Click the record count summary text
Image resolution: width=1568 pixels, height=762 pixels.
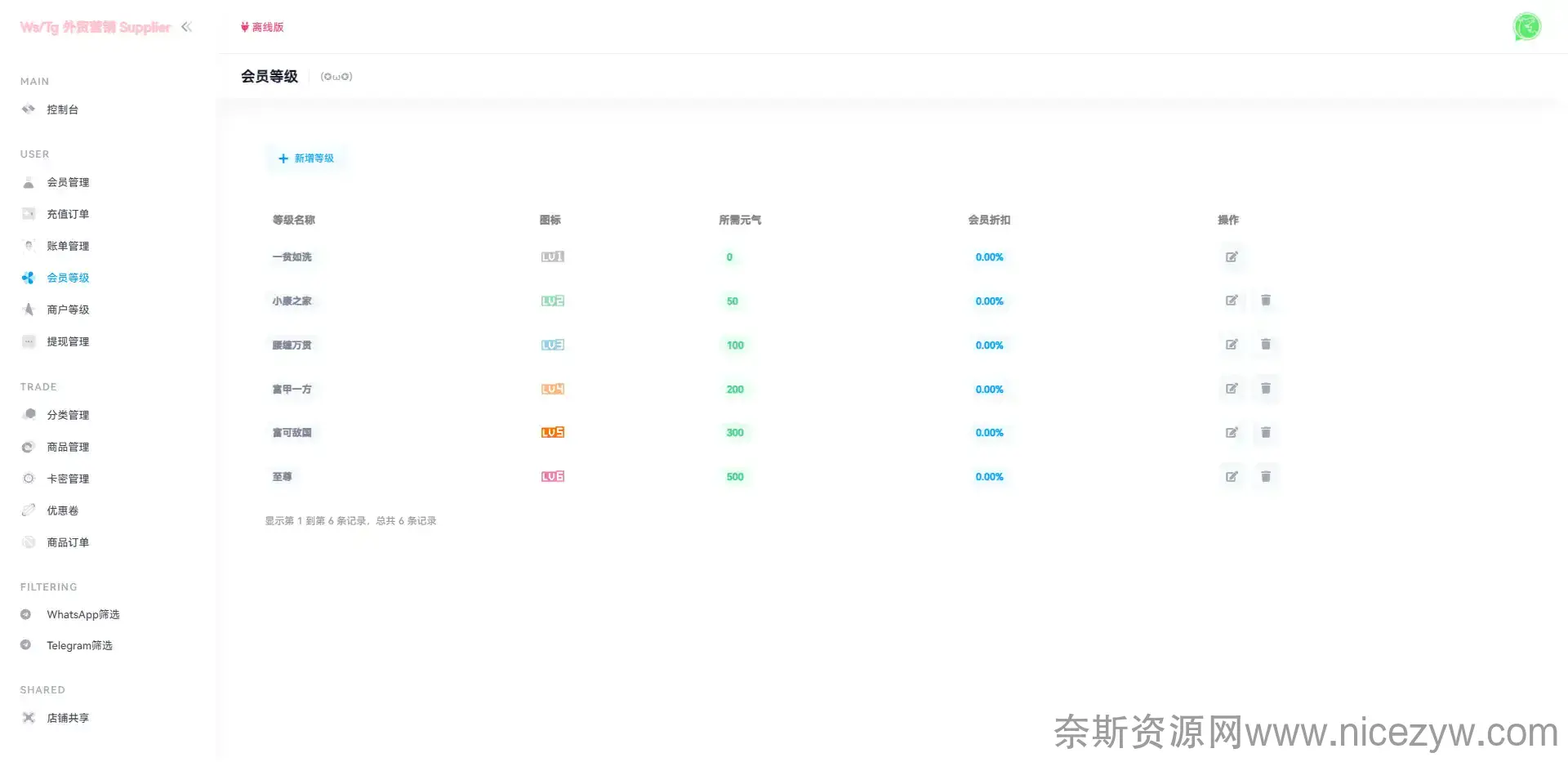click(350, 520)
